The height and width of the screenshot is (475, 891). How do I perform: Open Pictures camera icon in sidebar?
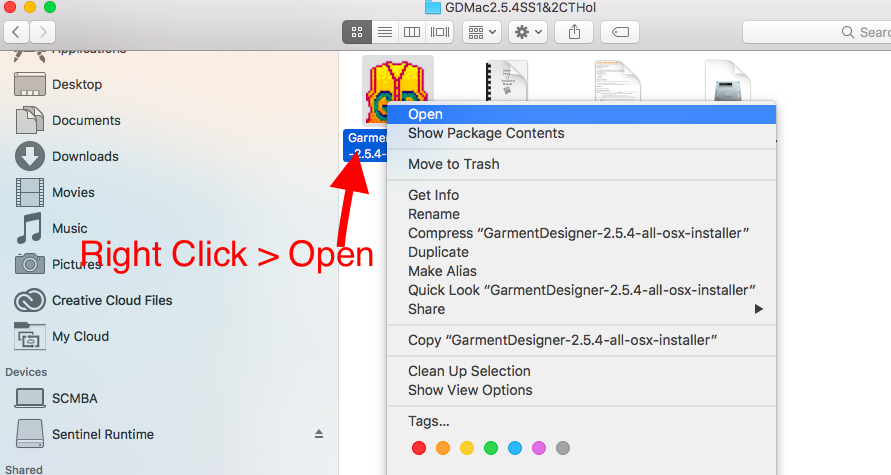pyautogui.click(x=30, y=264)
